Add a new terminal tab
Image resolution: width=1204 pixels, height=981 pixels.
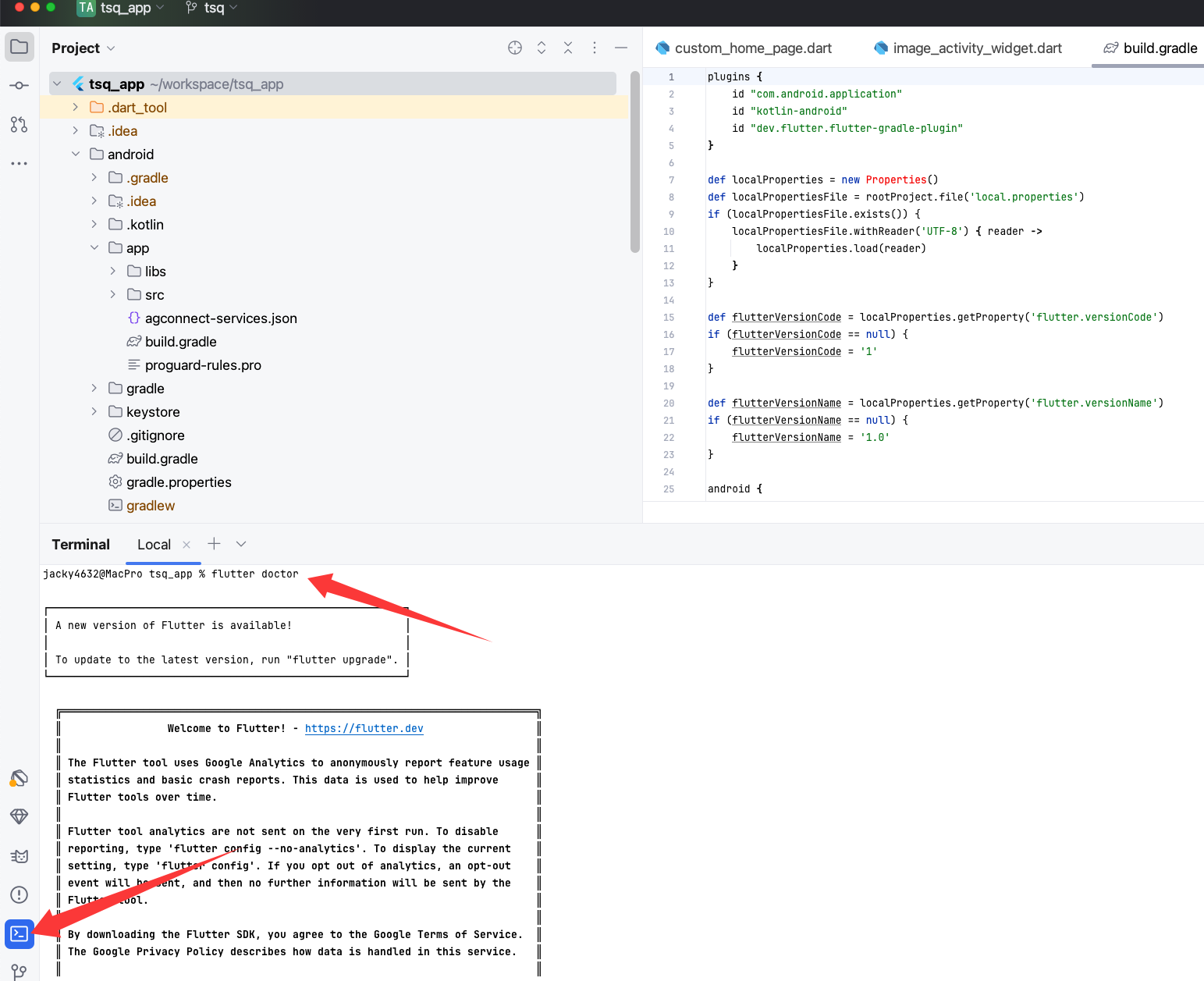[214, 544]
